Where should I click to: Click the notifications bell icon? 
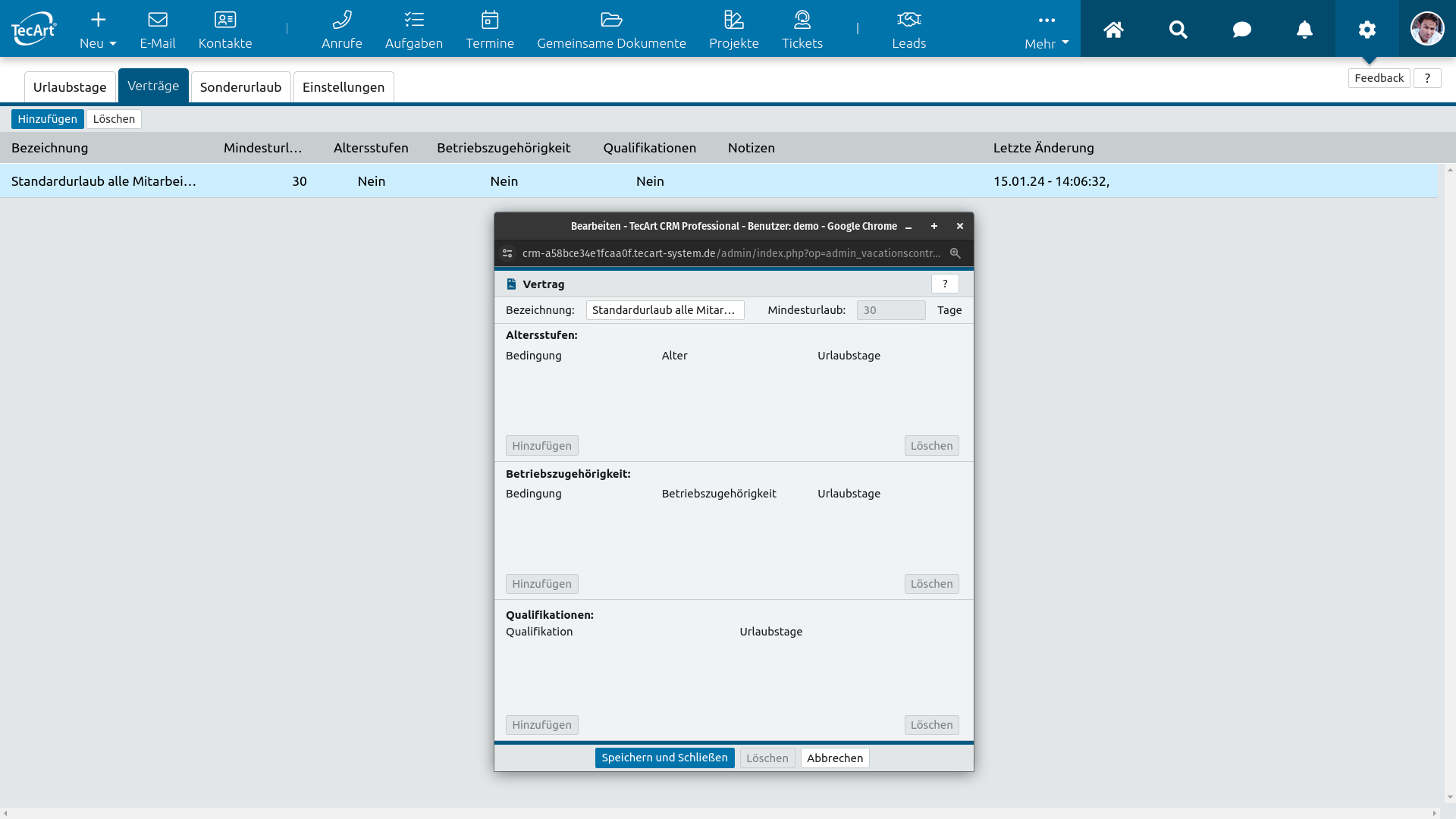click(1304, 30)
